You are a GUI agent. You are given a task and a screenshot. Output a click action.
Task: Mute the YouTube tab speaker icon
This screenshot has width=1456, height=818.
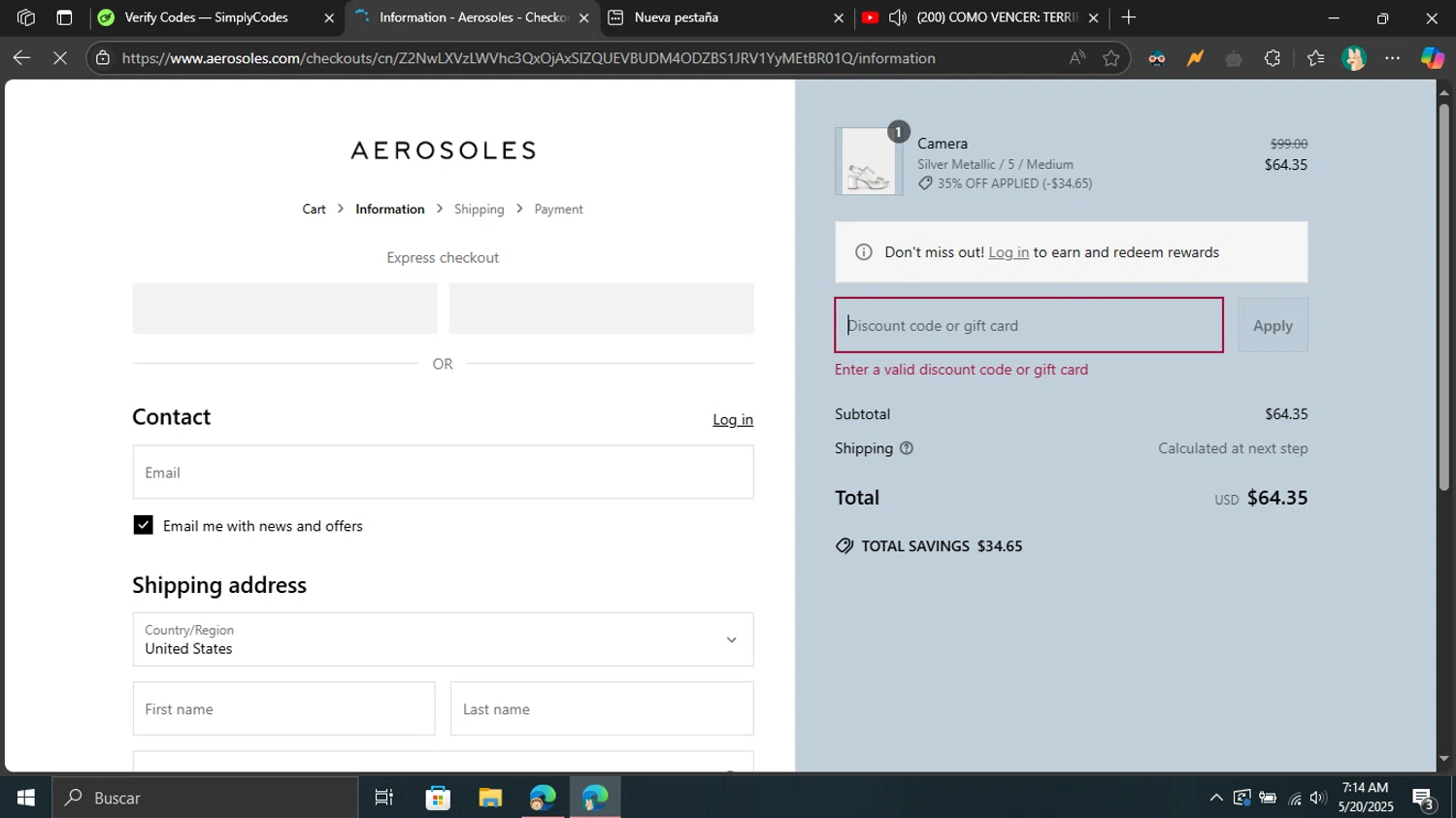click(898, 17)
